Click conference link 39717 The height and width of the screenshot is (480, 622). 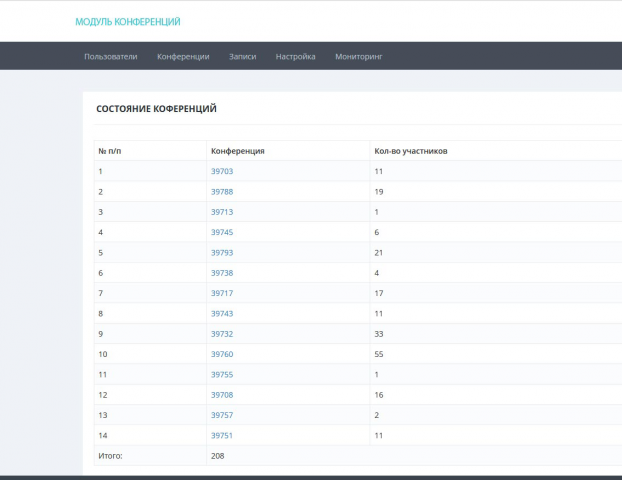coord(222,293)
